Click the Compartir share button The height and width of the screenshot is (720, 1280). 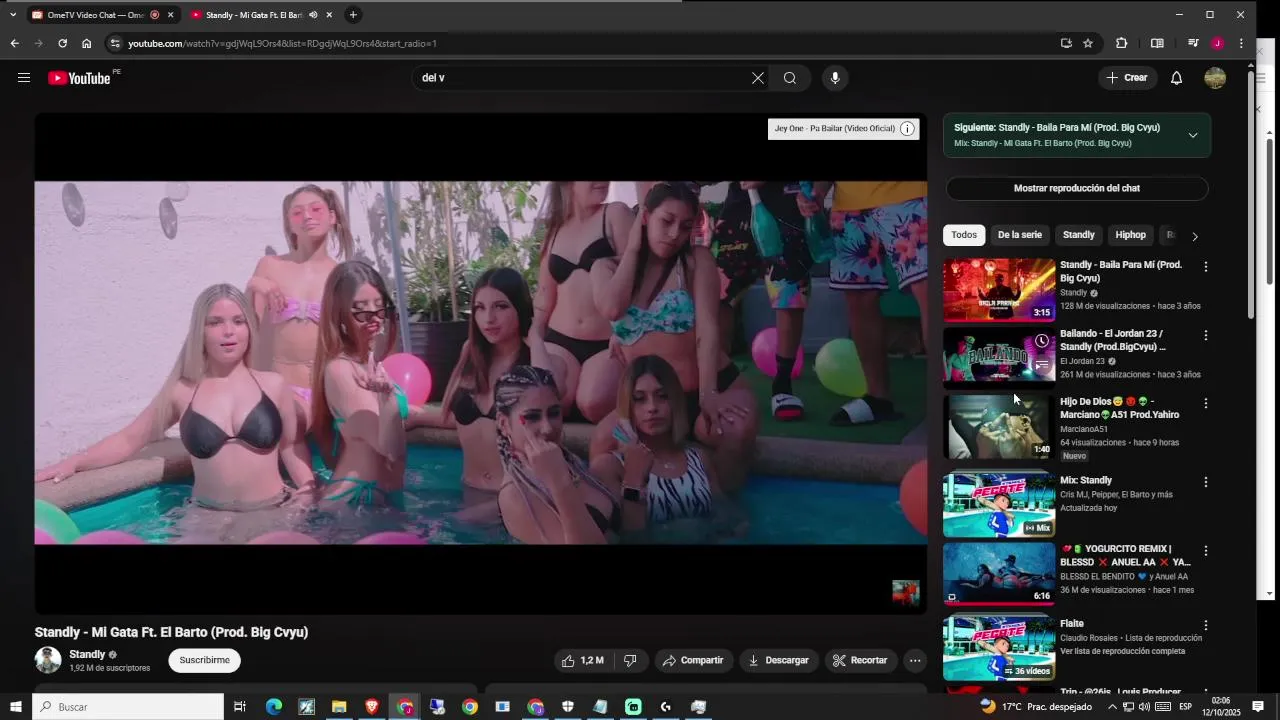(694, 660)
